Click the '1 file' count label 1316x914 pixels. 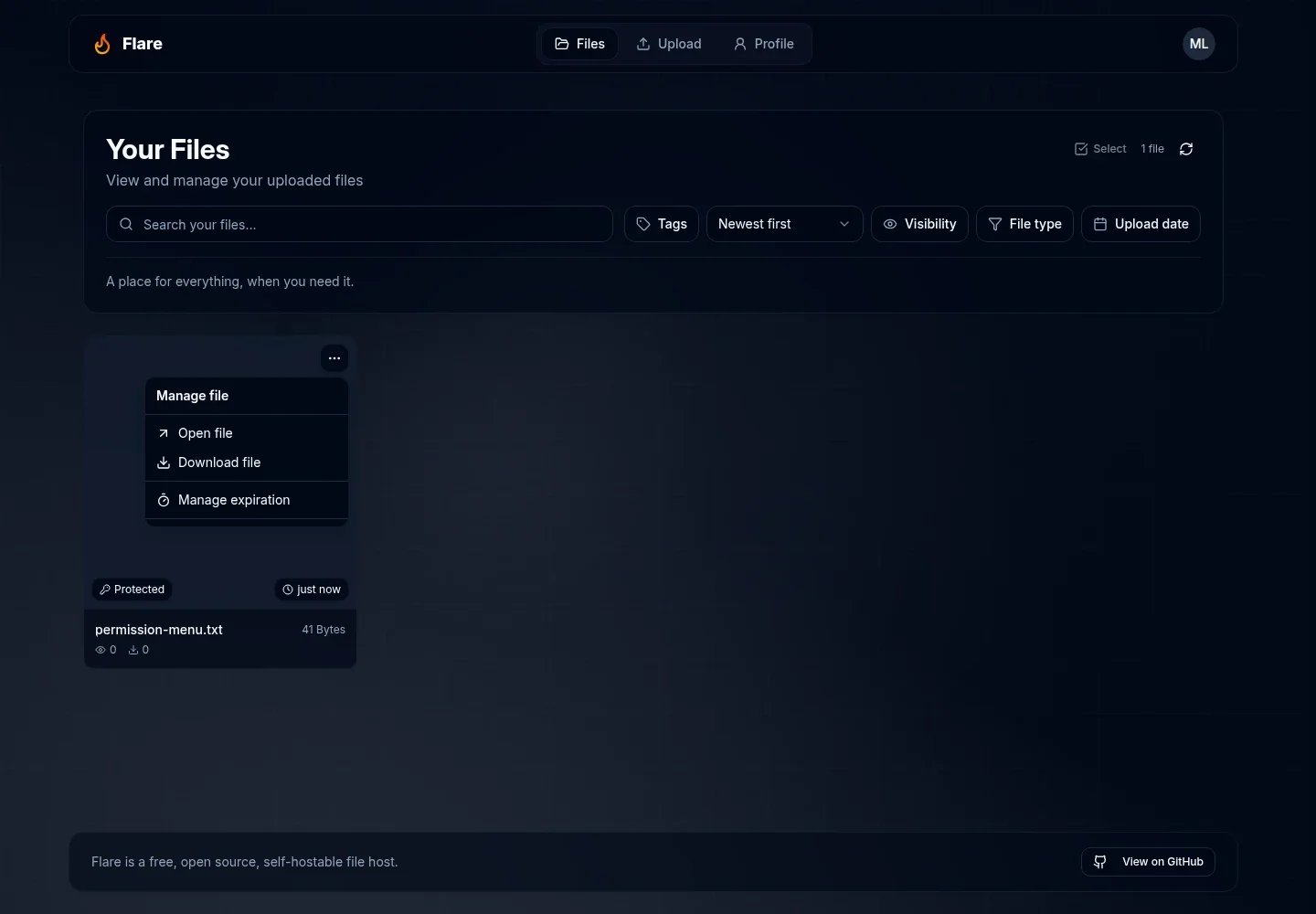(x=1152, y=149)
